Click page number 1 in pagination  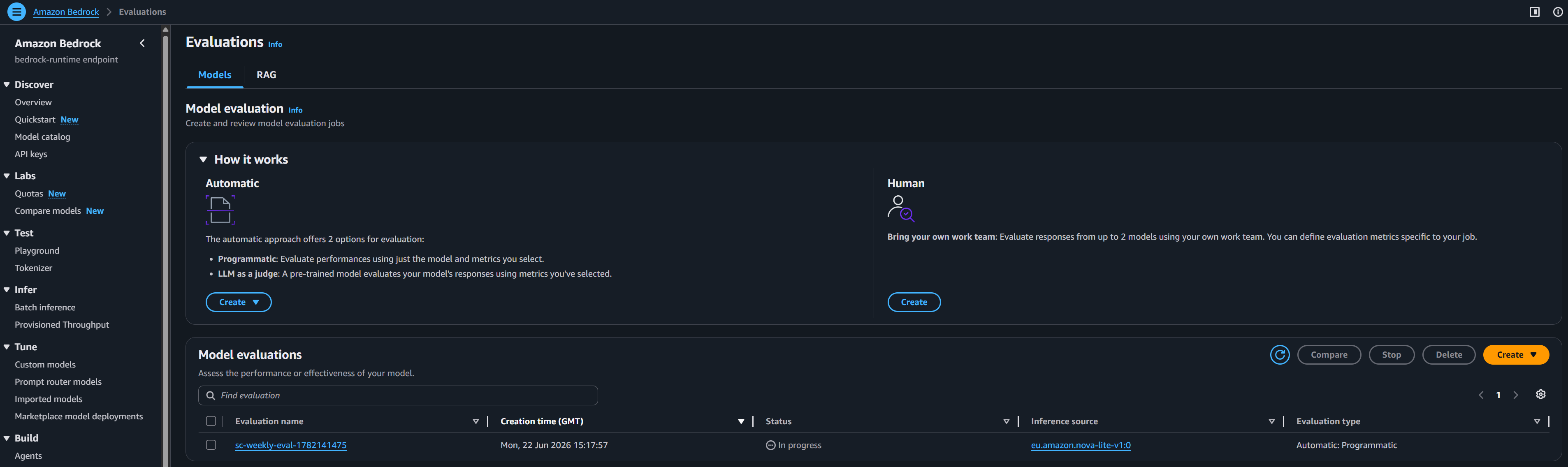[x=1498, y=395]
